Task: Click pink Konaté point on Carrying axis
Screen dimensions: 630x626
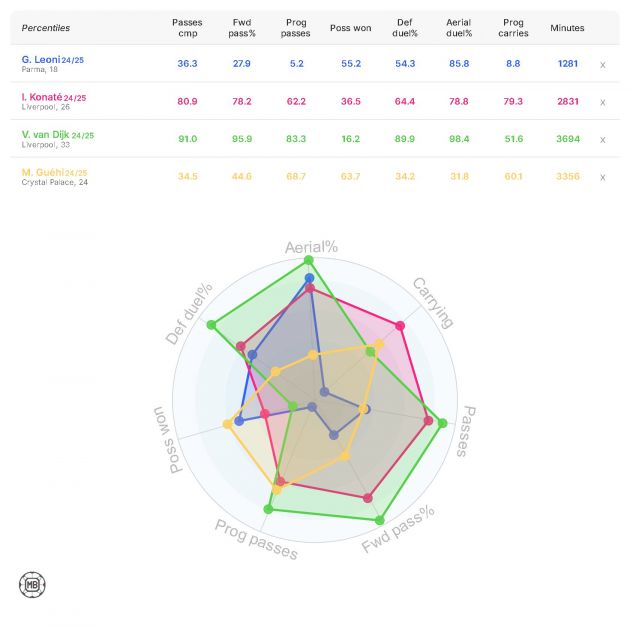Action: 401,325
